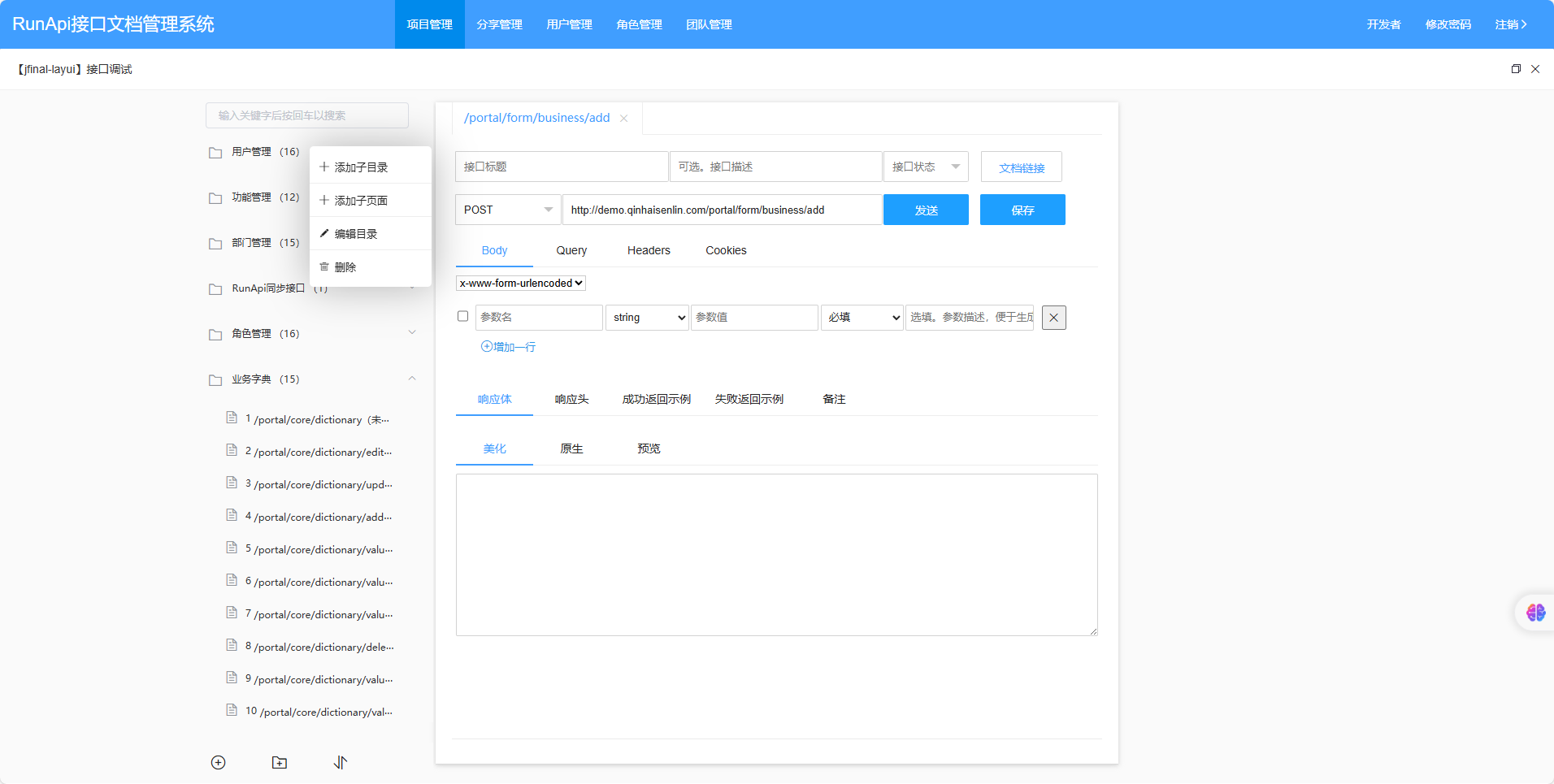This screenshot has width=1554, height=784.
Task: Switch to 备注 tab
Action: pos(834,399)
